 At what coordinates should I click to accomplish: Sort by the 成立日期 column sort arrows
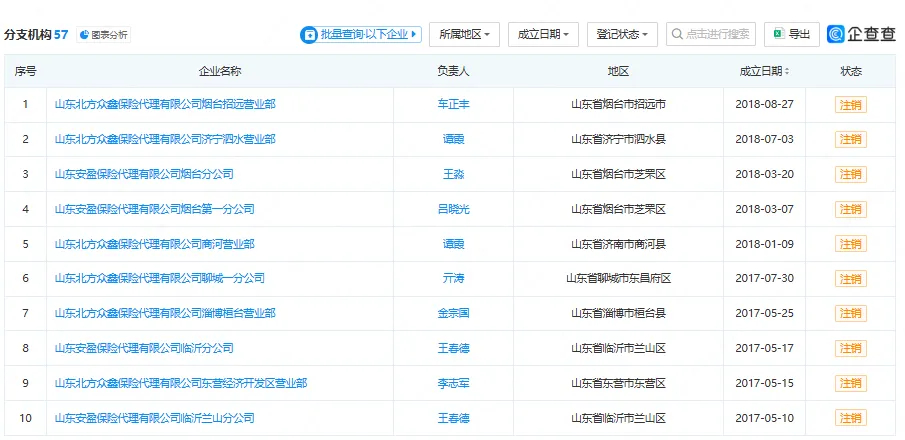click(x=787, y=72)
